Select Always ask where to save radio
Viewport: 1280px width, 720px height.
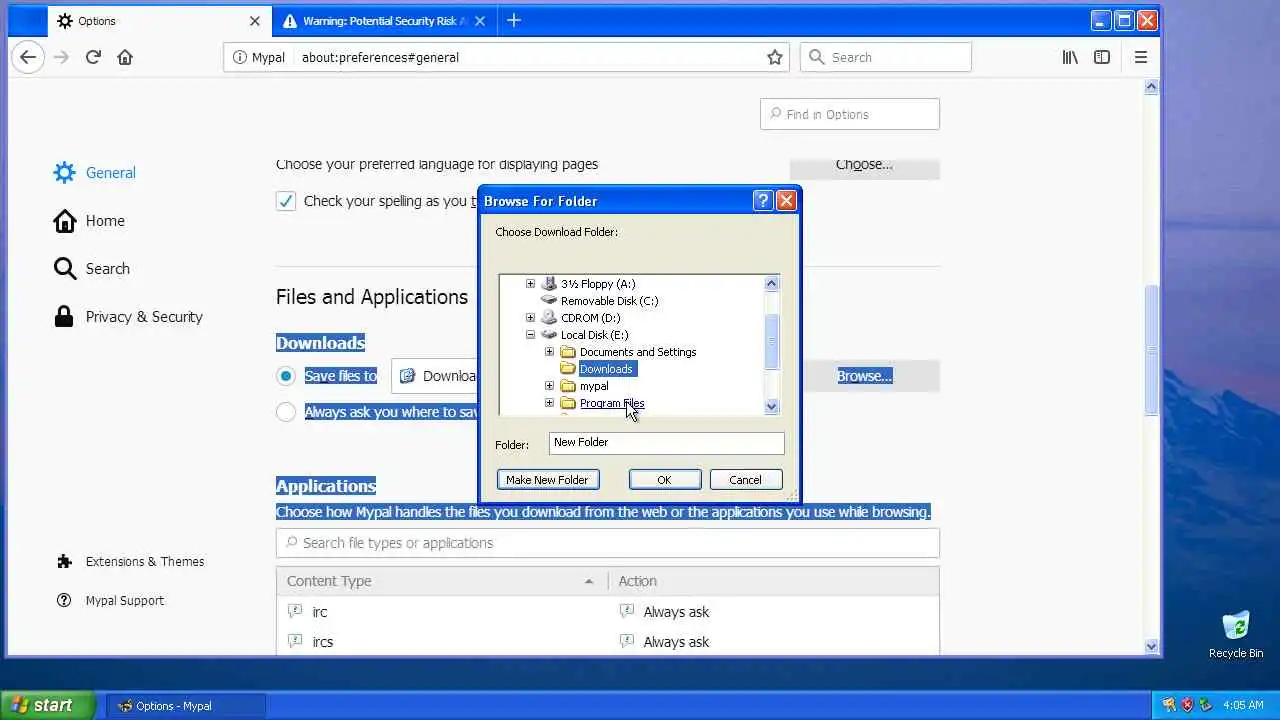pos(286,412)
